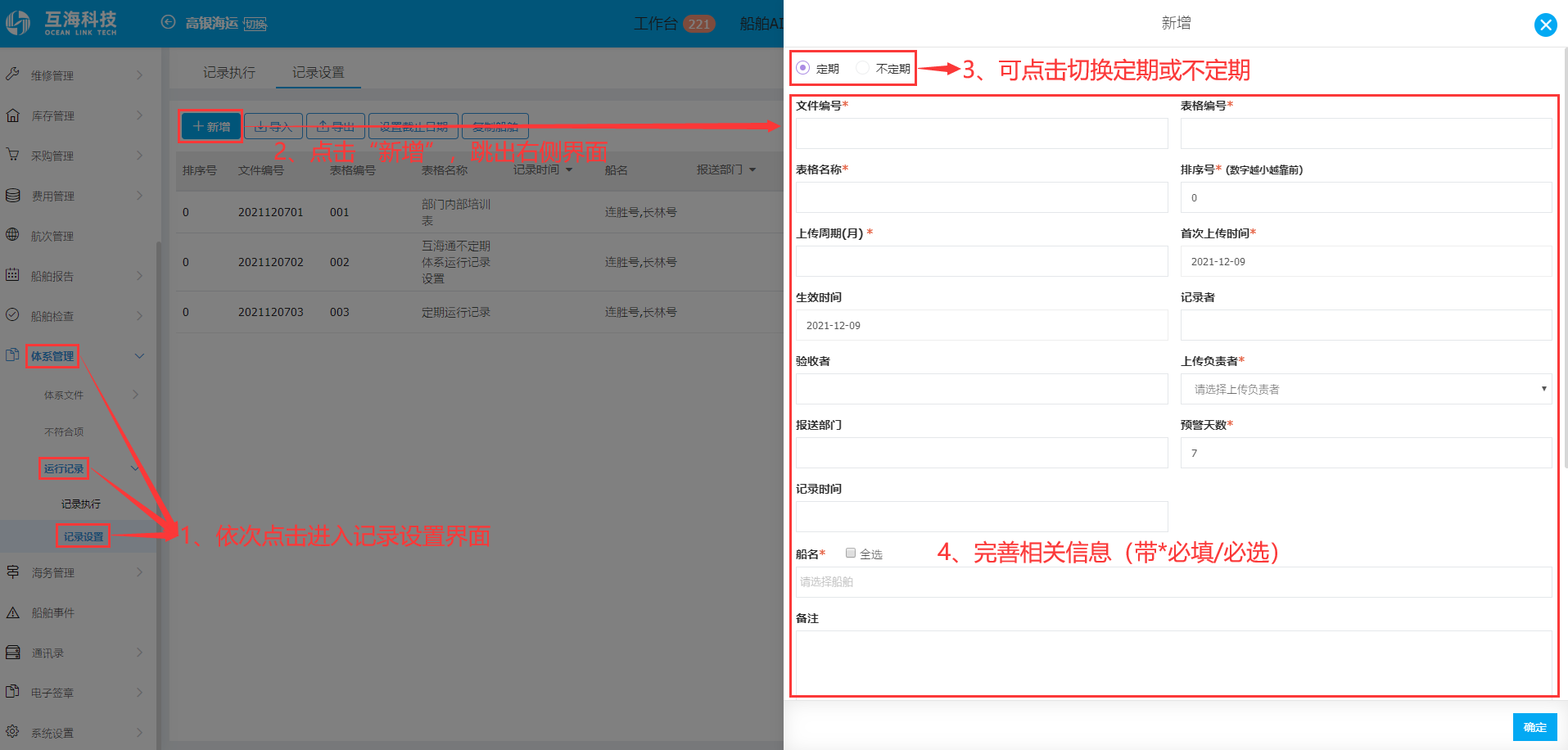Open the 记录执行 sidebar item
The width and height of the screenshot is (1568, 750).
coord(81,504)
